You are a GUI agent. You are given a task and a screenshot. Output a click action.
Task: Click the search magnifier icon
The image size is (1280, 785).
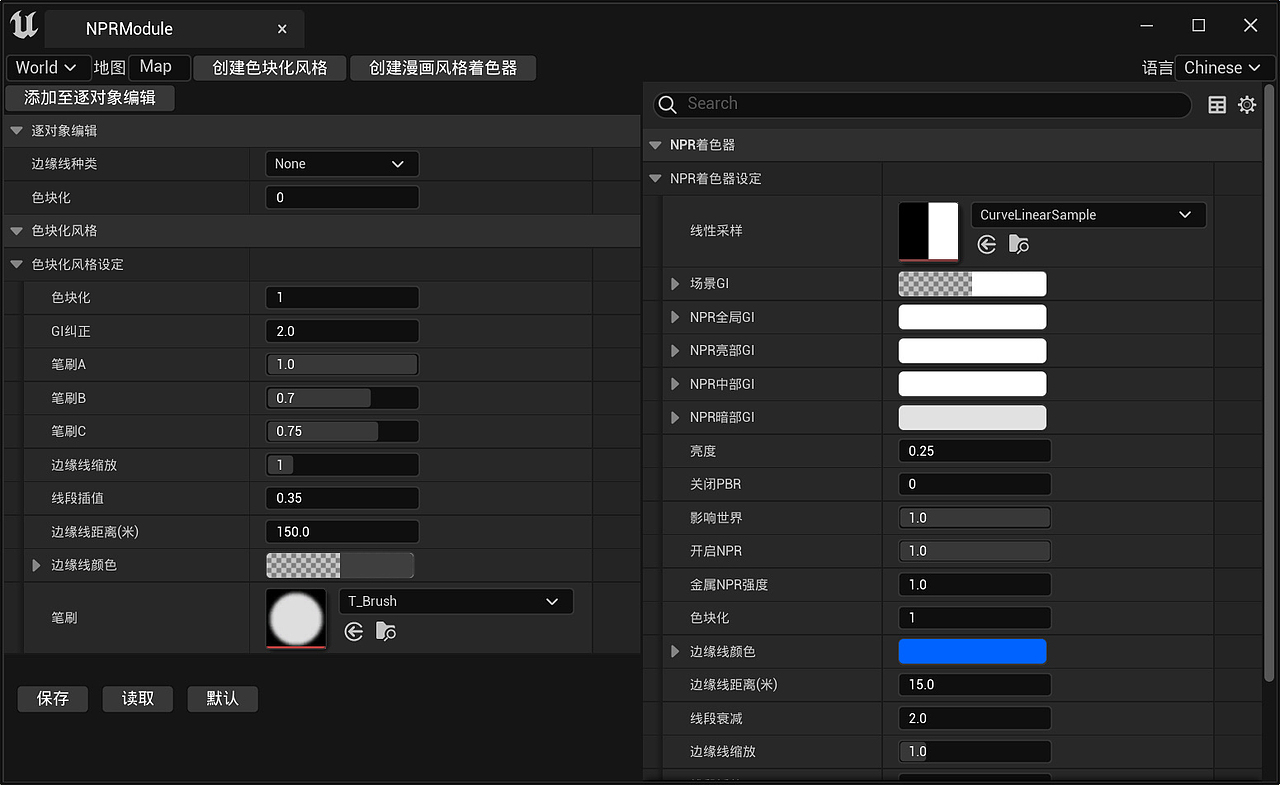(666, 104)
